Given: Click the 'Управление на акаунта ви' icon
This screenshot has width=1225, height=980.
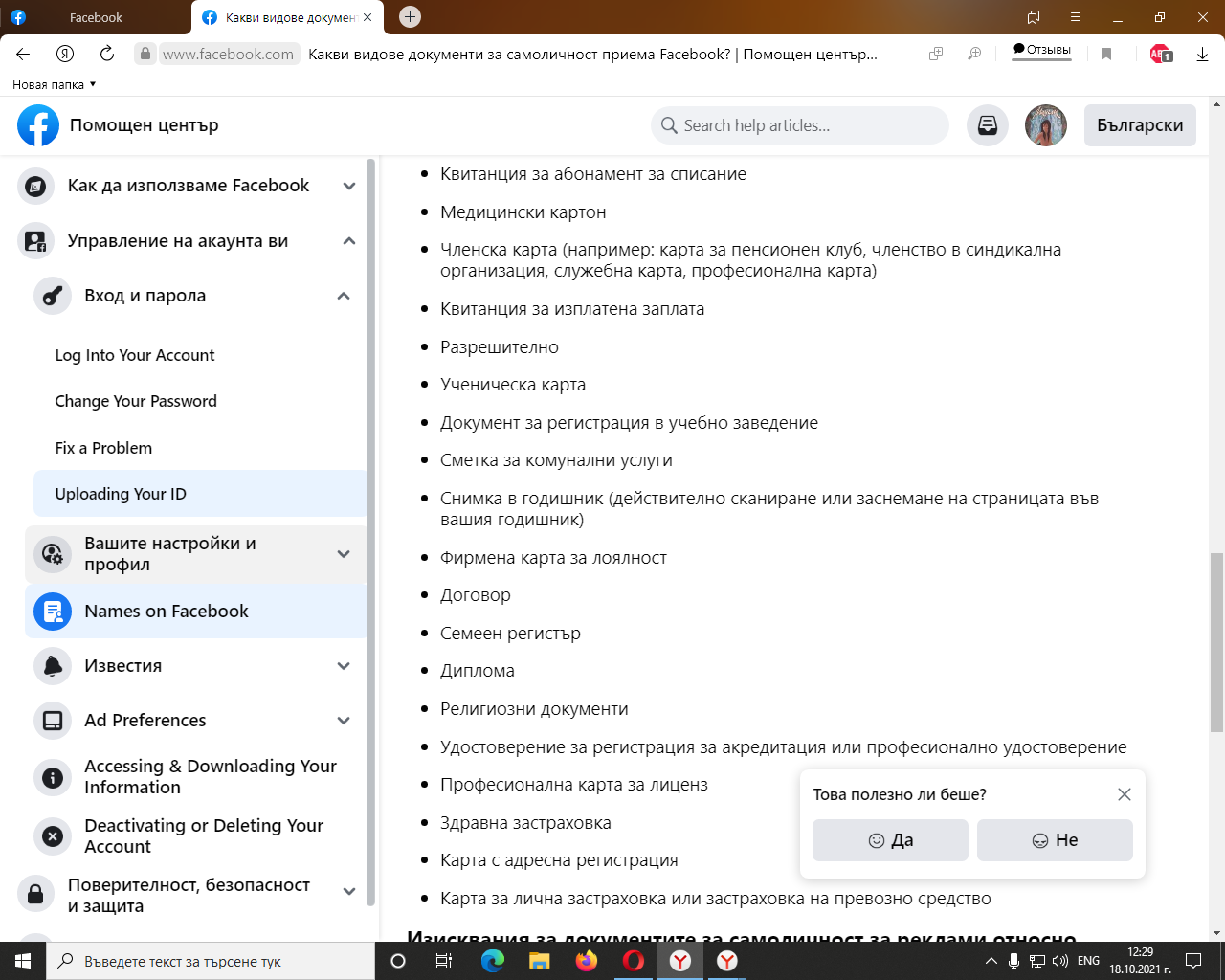Looking at the screenshot, I should coord(36,241).
